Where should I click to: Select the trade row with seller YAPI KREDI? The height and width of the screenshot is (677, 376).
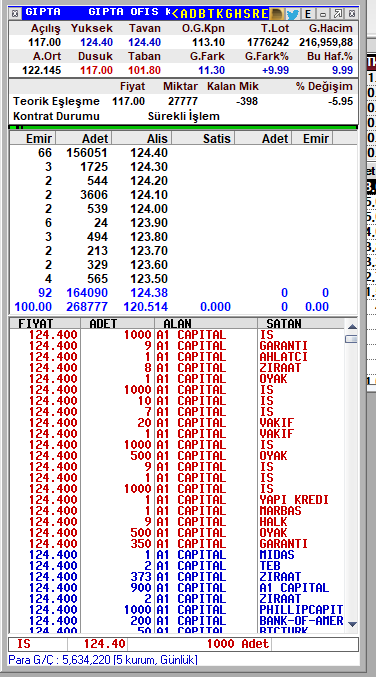tap(177, 500)
